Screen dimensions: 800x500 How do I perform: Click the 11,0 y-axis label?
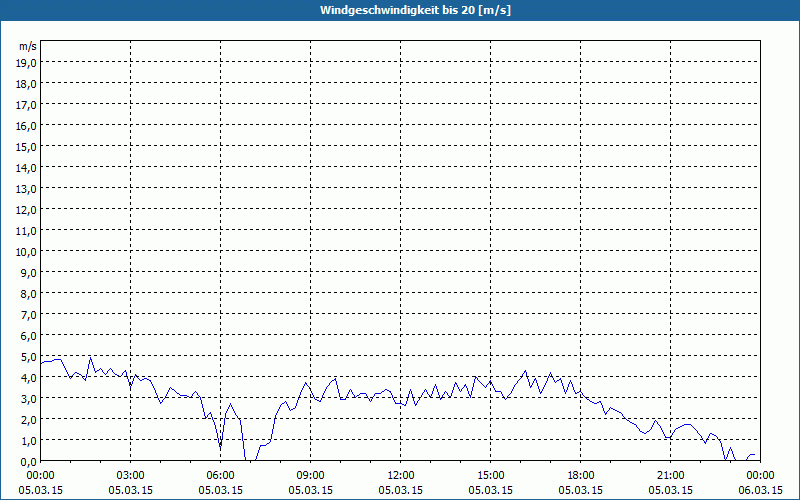27,231
